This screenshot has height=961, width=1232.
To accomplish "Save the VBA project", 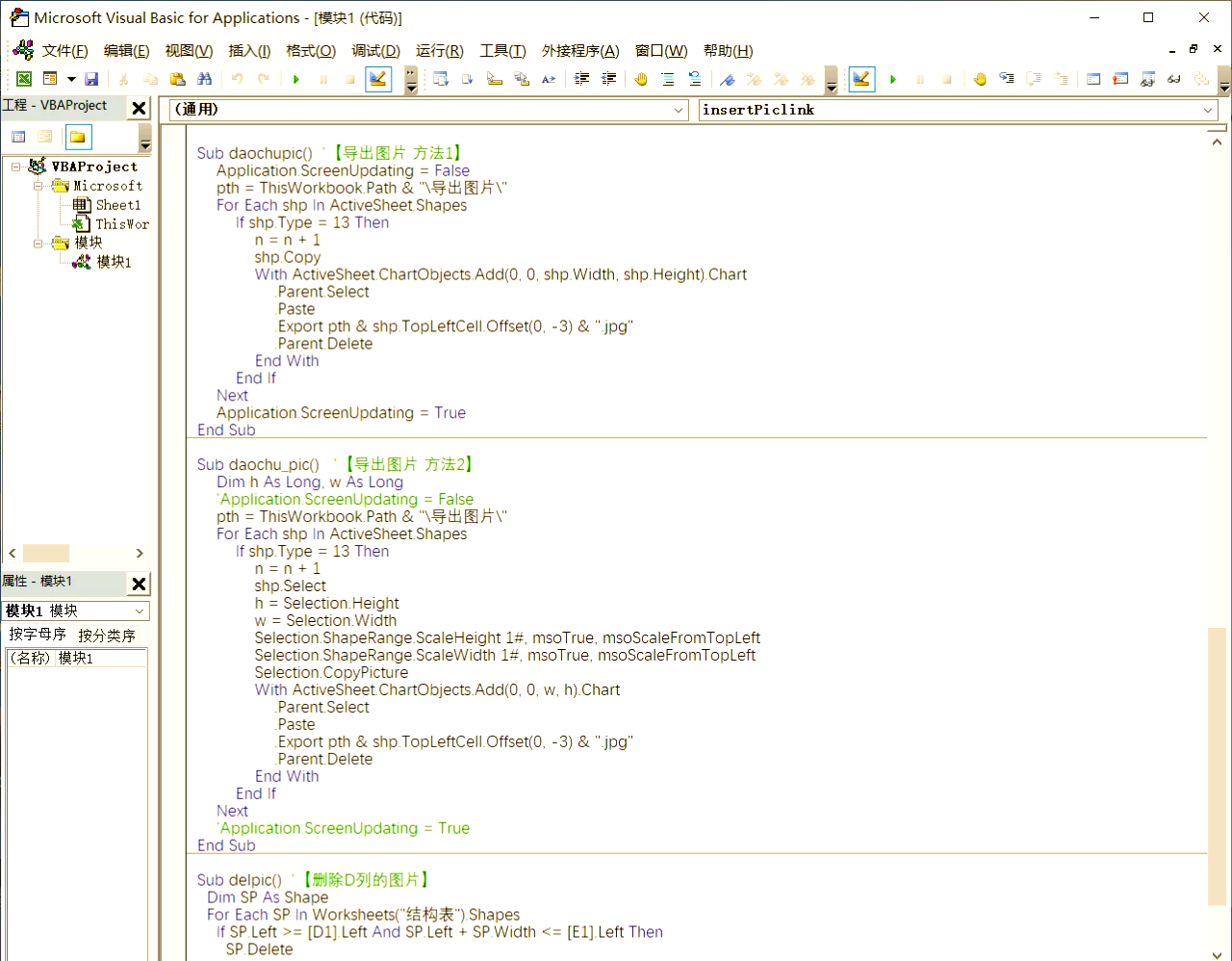I will [x=91, y=79].
